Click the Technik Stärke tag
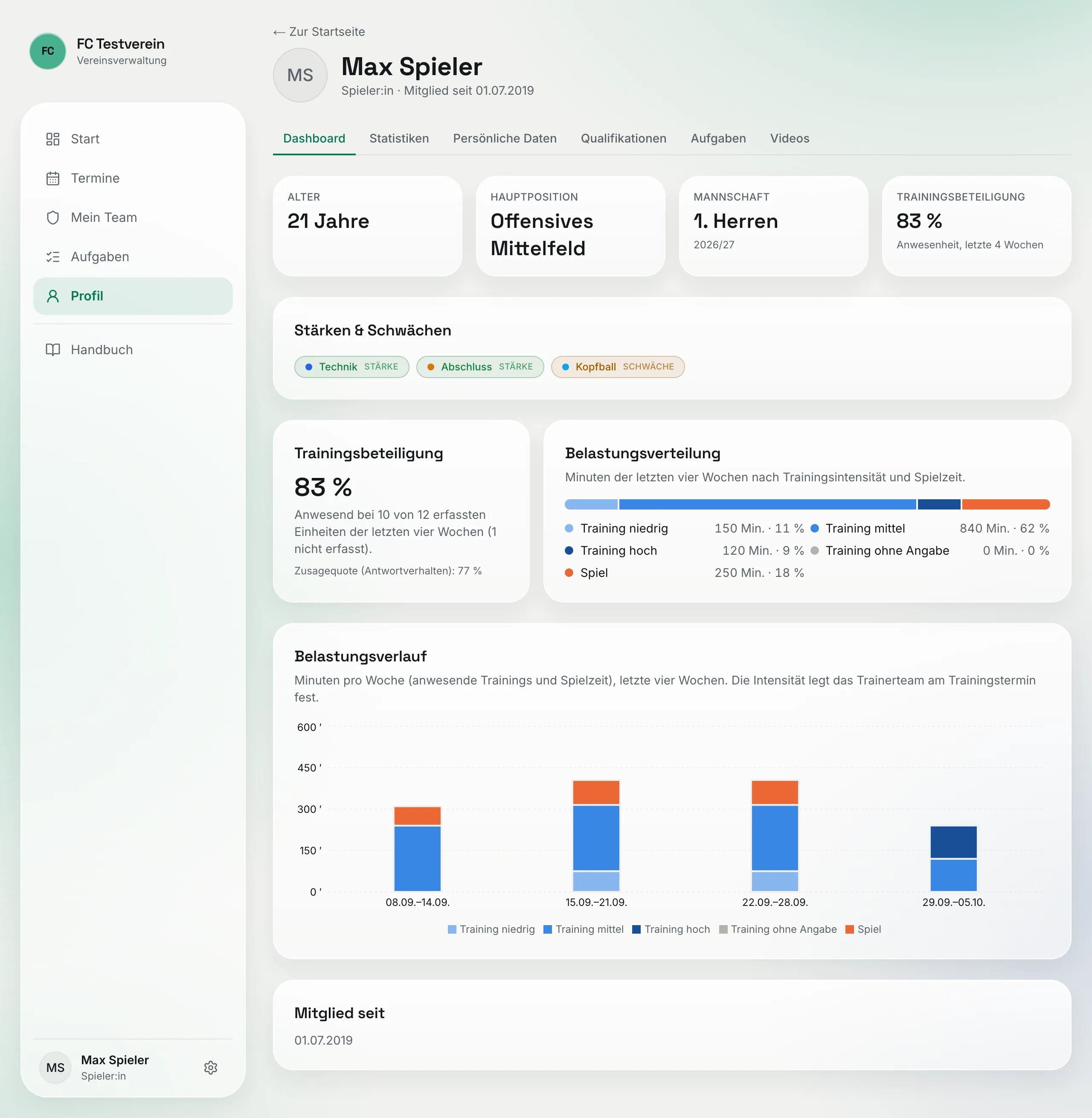Viewport: 1092px width, 1118px height. tap(351, 367)
